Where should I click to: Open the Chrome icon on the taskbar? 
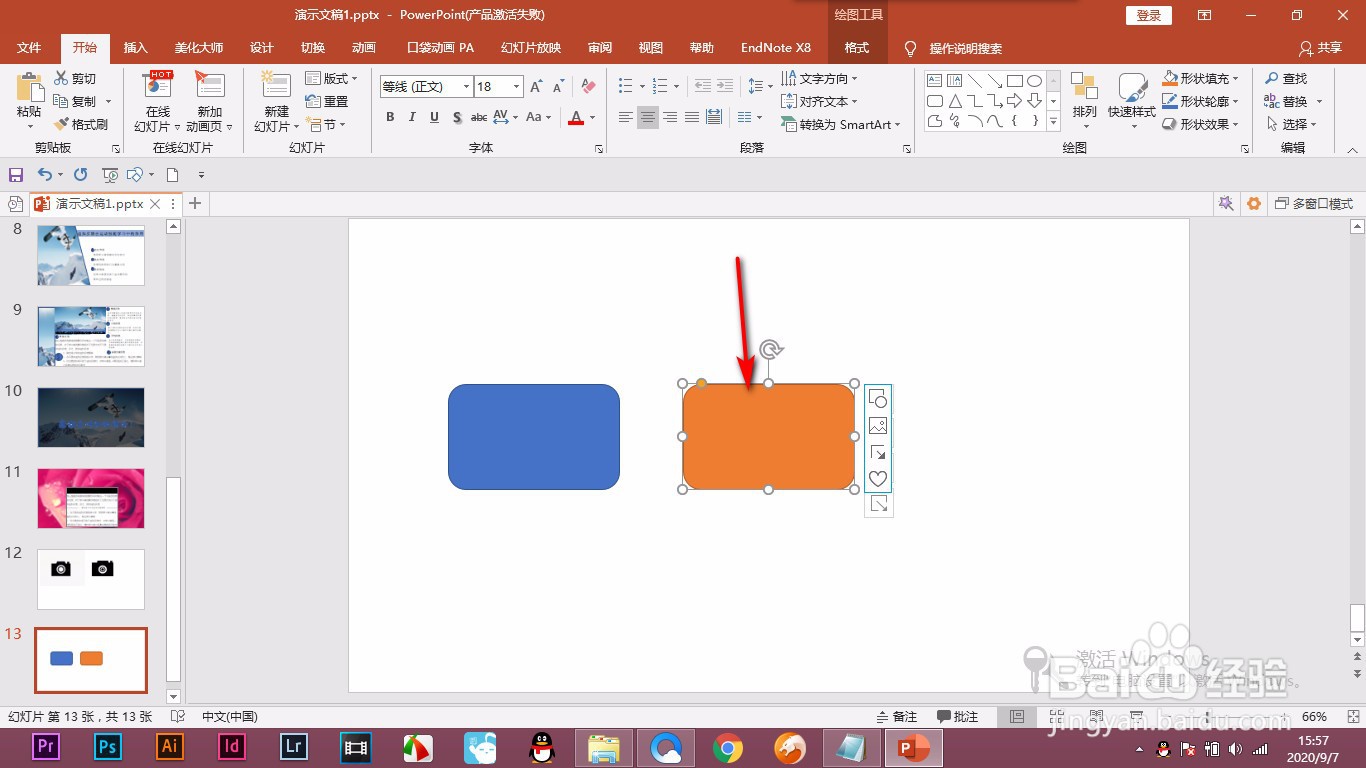click(727, 747)
